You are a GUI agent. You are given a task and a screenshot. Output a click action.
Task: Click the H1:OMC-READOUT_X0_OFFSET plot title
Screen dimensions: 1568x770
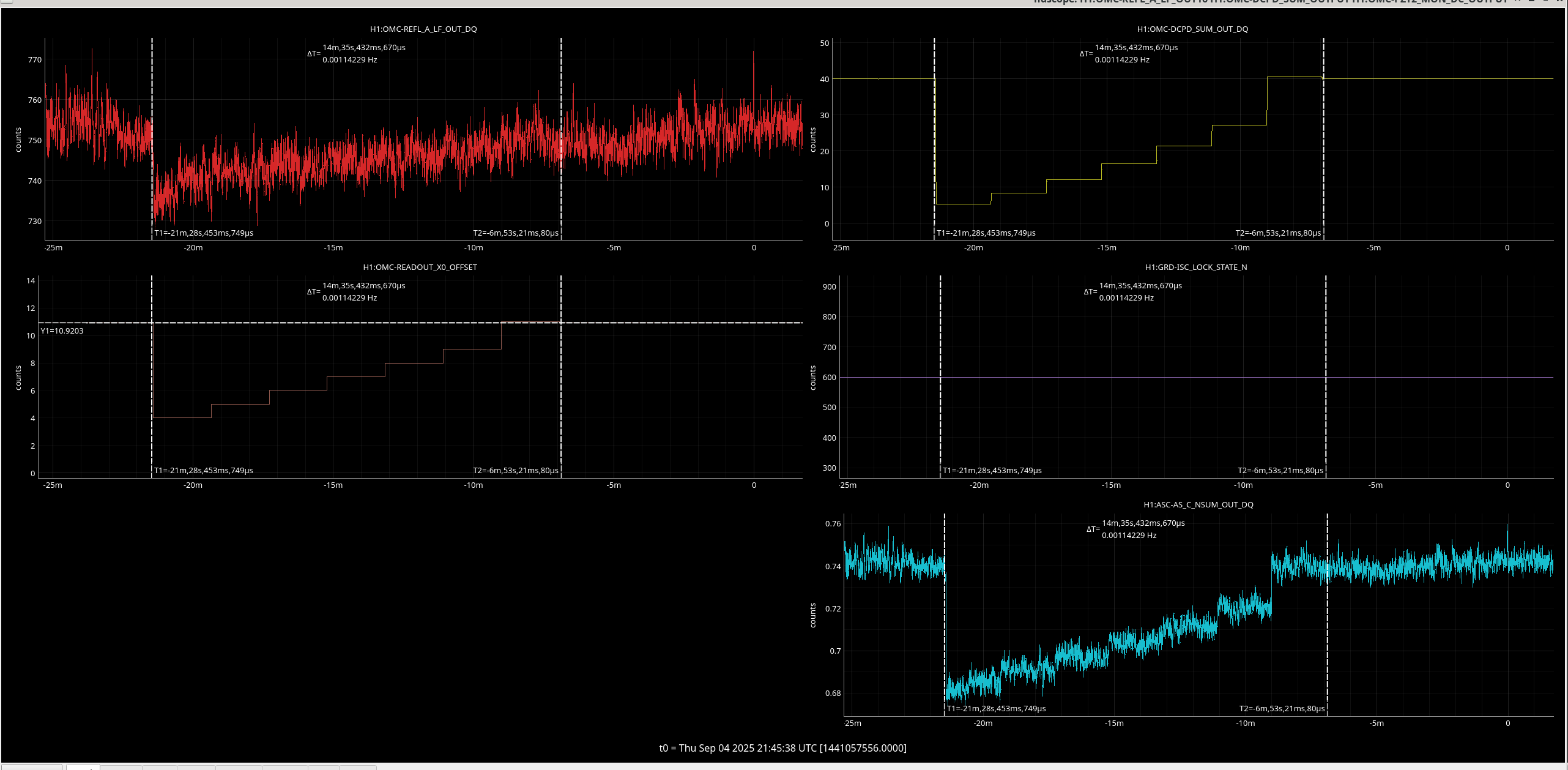(x=420, y=267)
